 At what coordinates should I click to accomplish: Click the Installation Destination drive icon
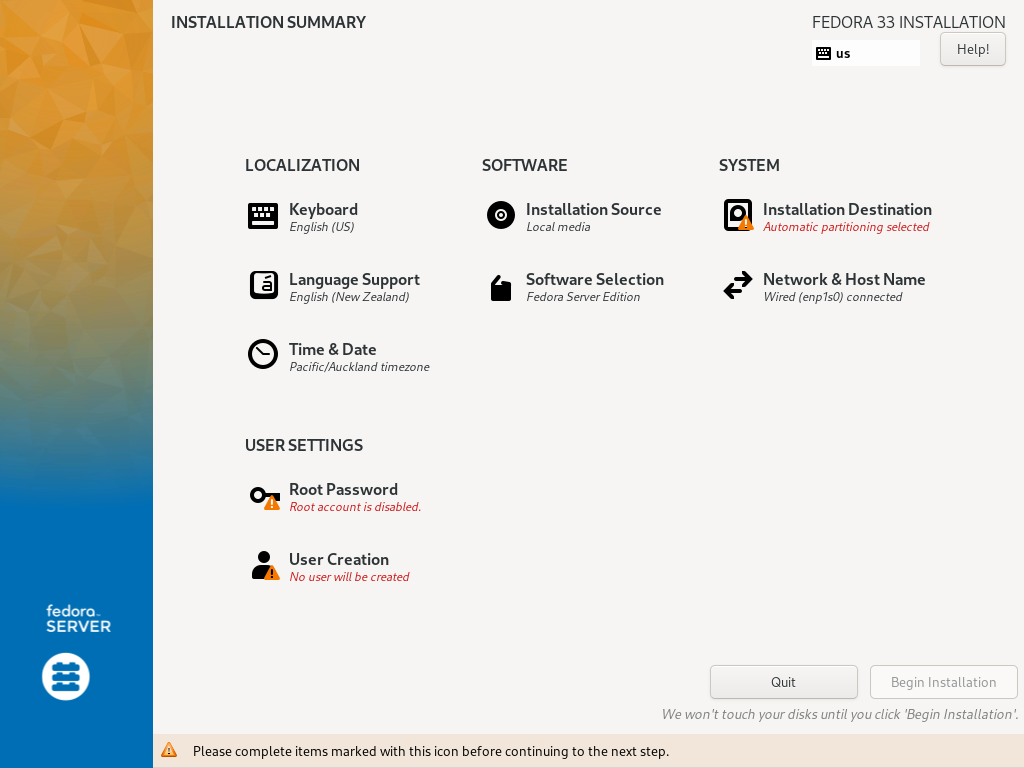737,214
